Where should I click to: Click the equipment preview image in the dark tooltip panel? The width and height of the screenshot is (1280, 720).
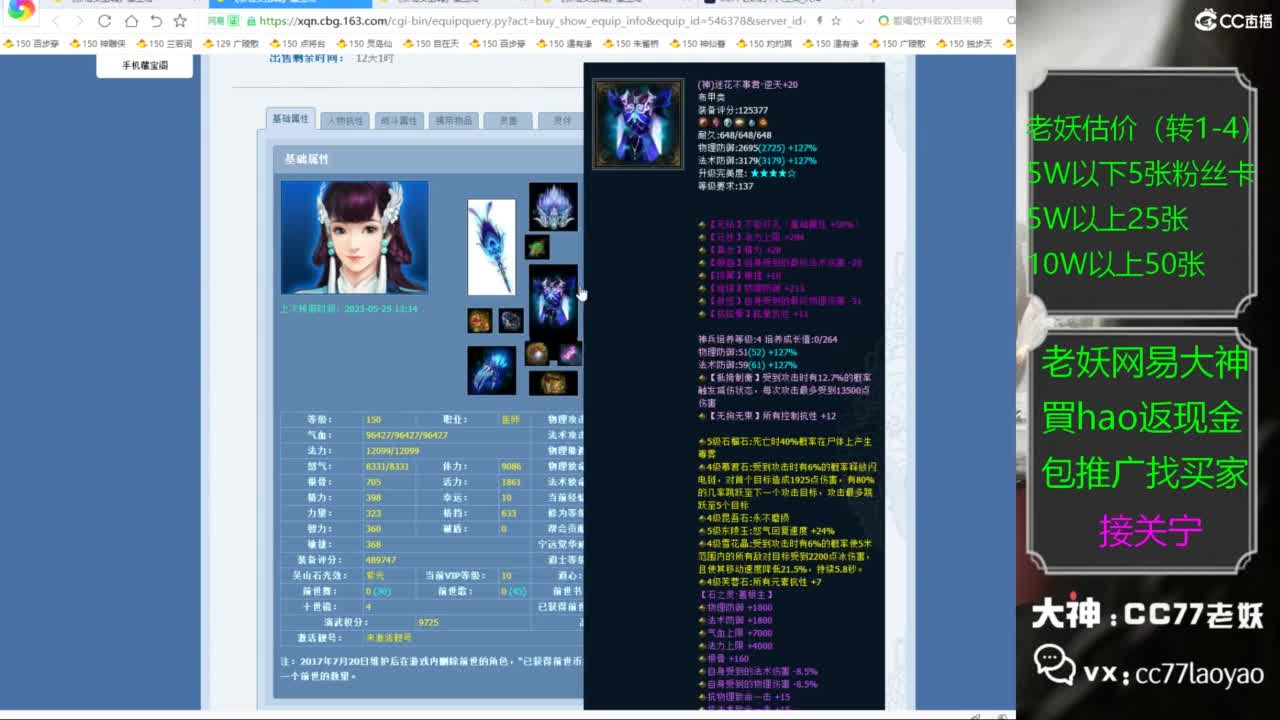pyautogui.click(x=638, y=122)
